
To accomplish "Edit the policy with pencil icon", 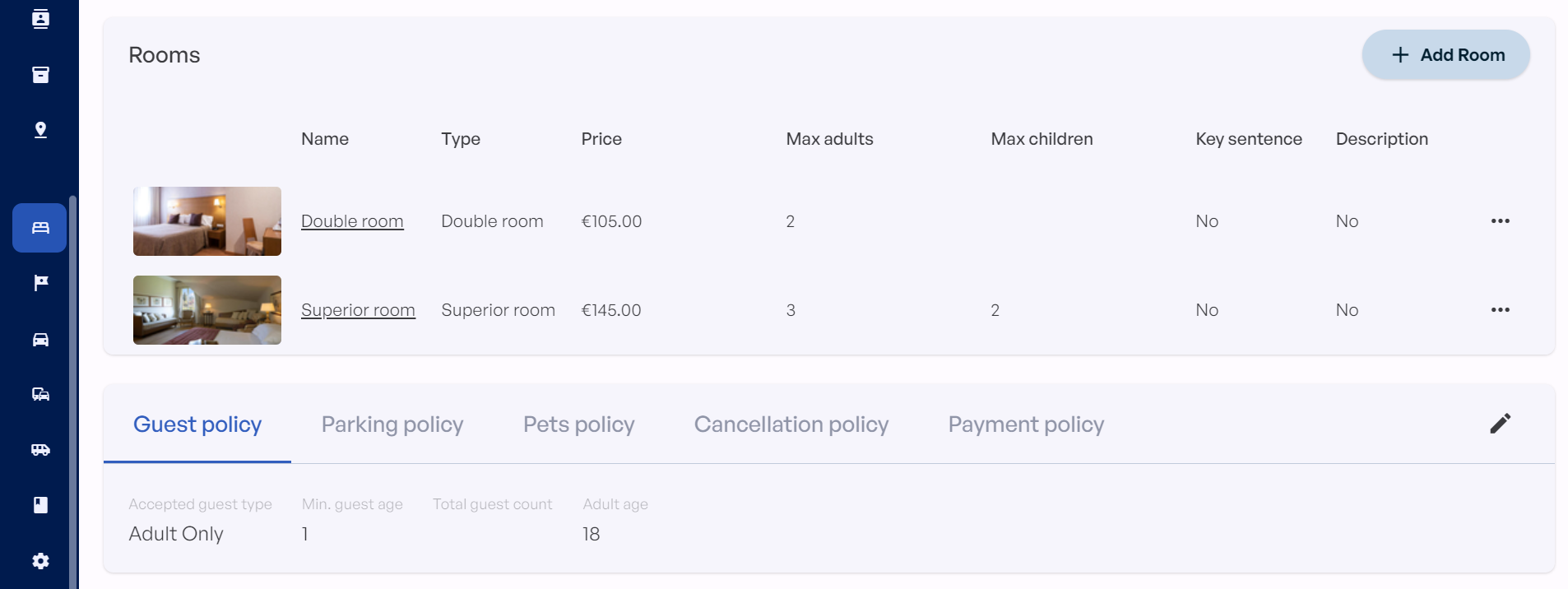I will (1500, 424).
